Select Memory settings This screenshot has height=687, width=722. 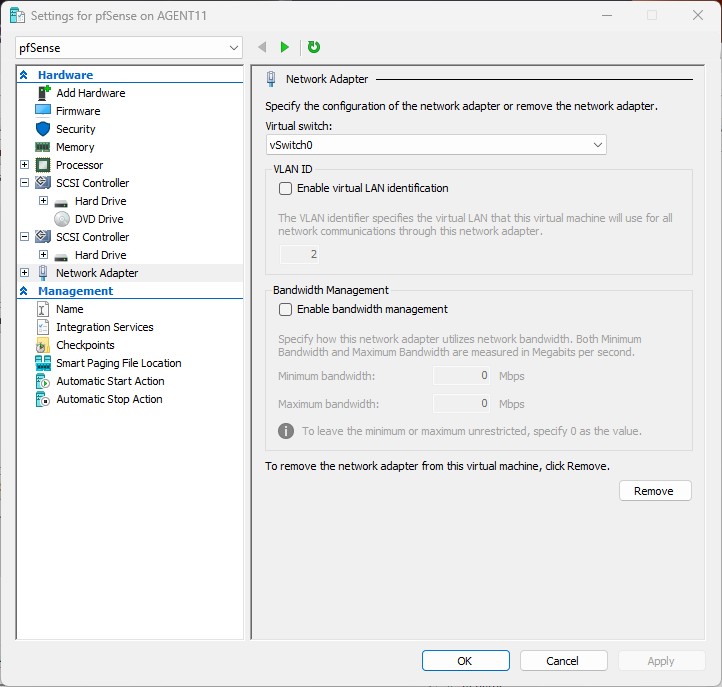click(75, 147)
